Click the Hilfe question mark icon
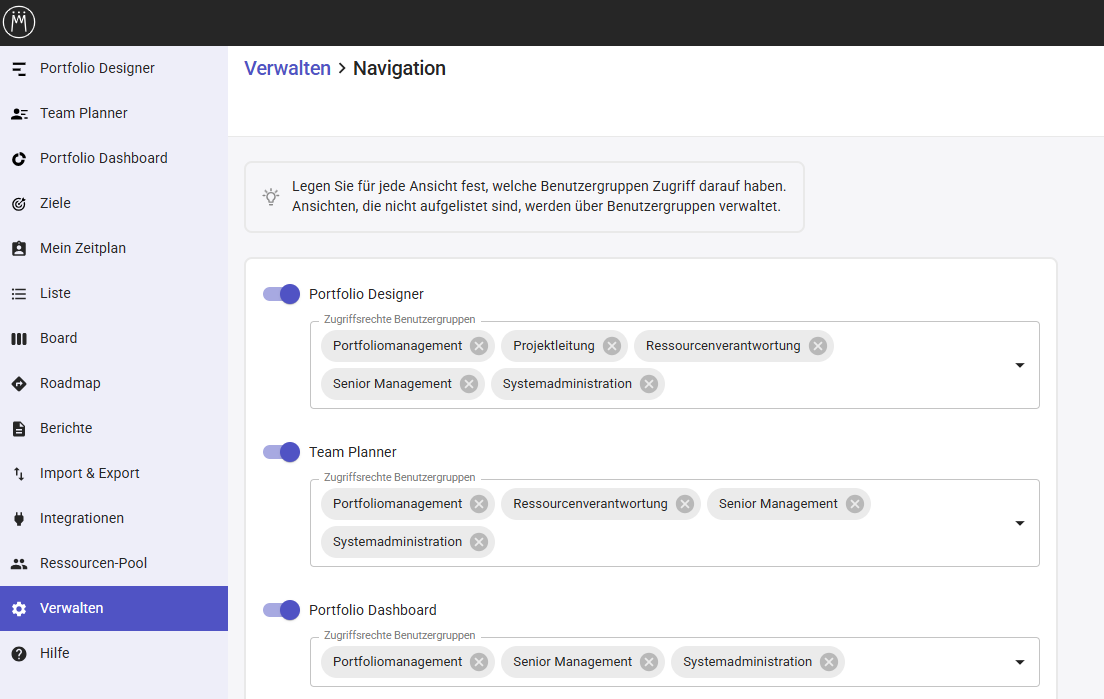Screen dimensions: 1104x699 [x=19, y=654]
